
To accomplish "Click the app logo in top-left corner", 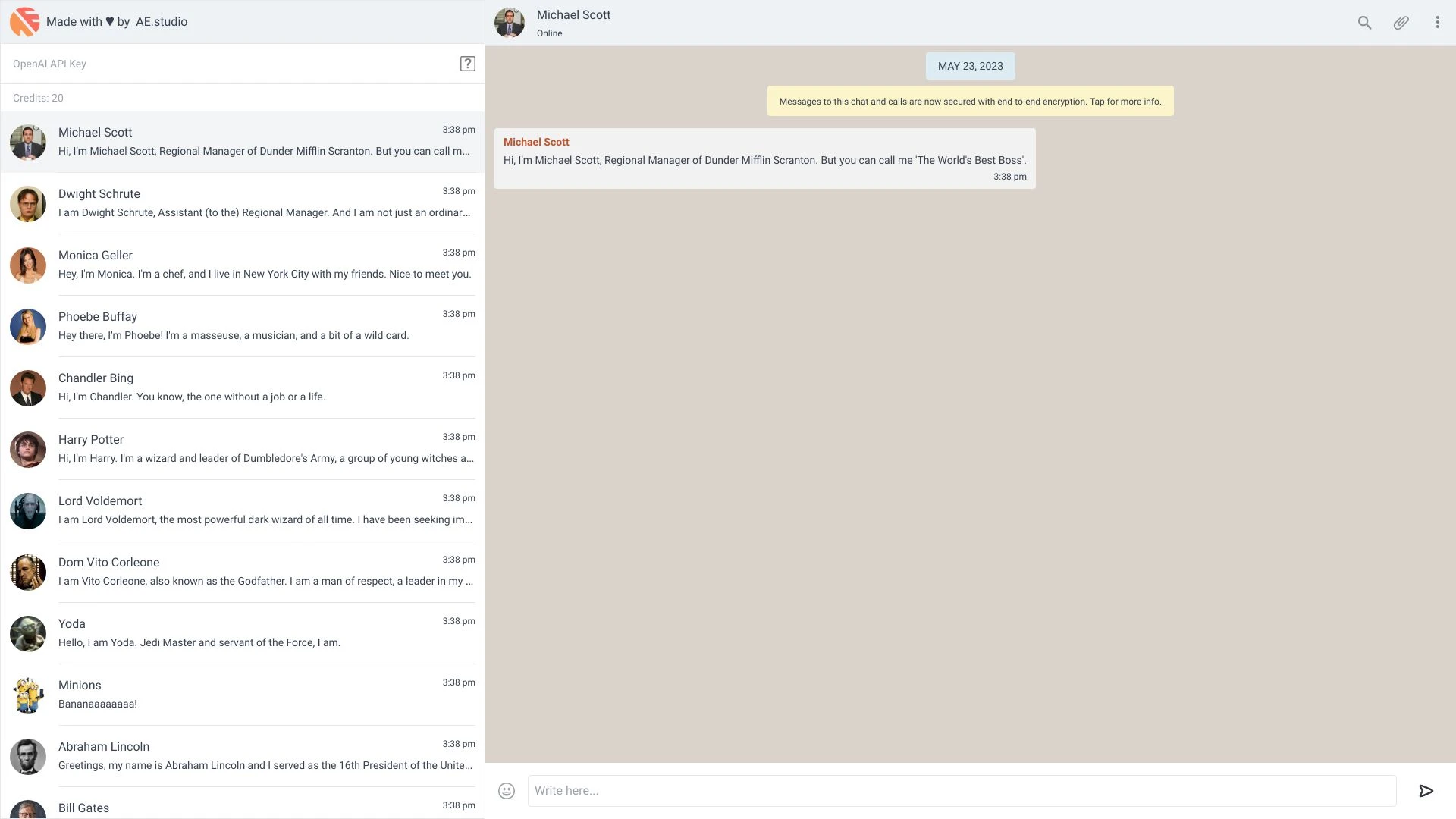I will [x=25, y=21].
